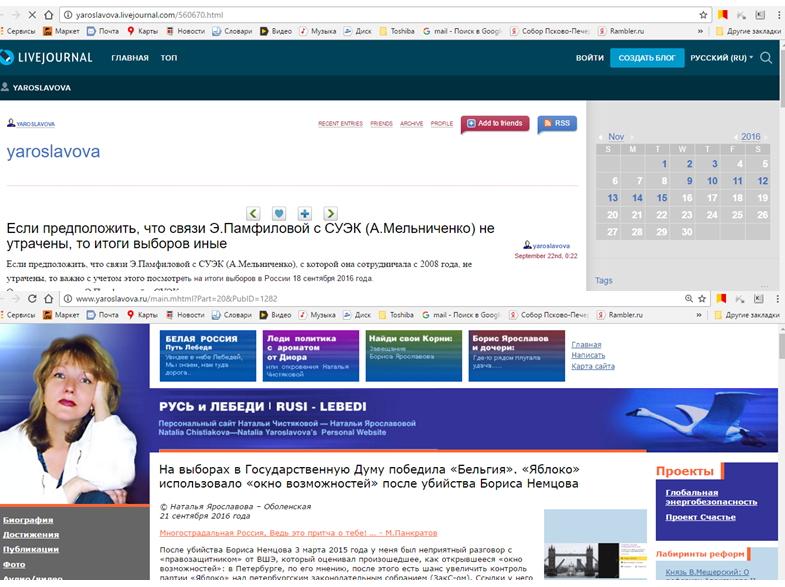The height and width of the screenshot is (587, 785).
Task: Open Rambler.ru bookmark in top browser
Action: click(621, 31)
